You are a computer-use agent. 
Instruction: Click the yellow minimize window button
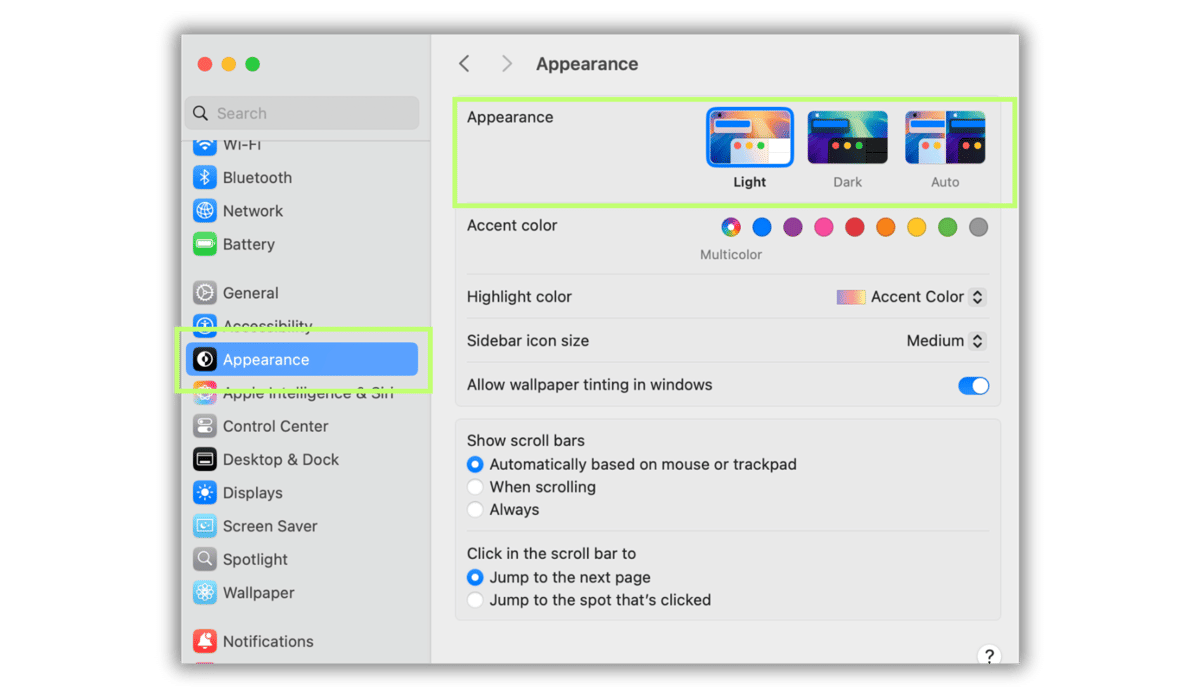tap(229, 64)
